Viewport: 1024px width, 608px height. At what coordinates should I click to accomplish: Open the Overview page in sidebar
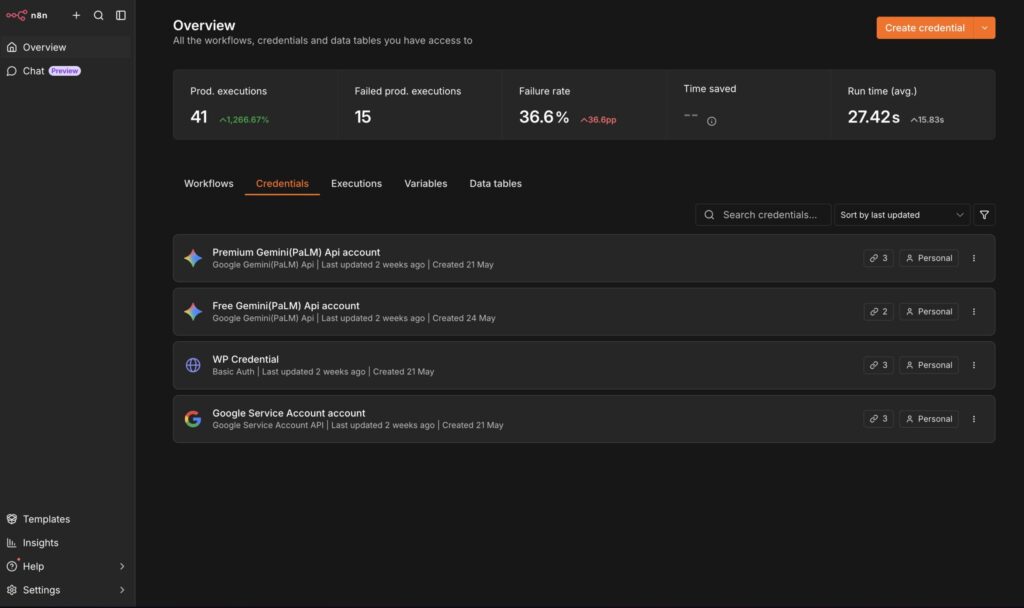tap(65, 47)
